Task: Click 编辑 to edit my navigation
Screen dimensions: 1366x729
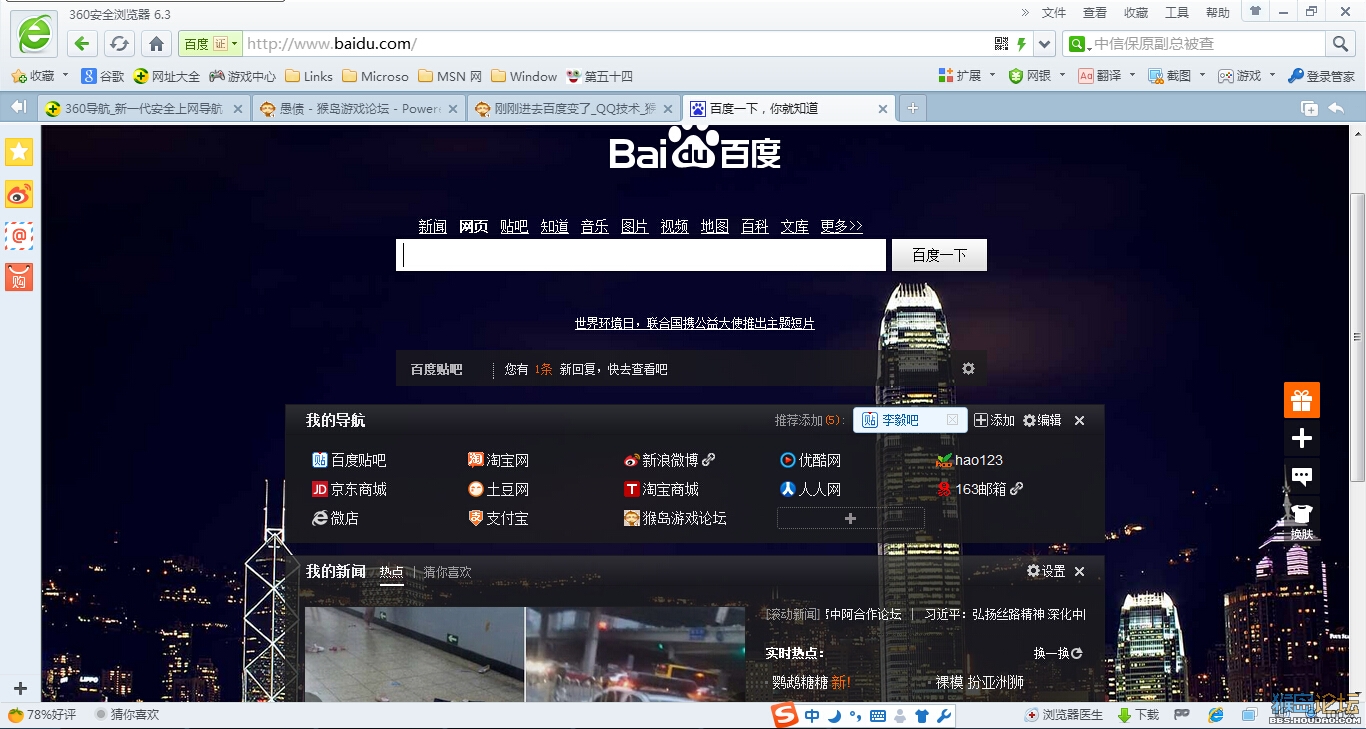Action: (1042, 421)
